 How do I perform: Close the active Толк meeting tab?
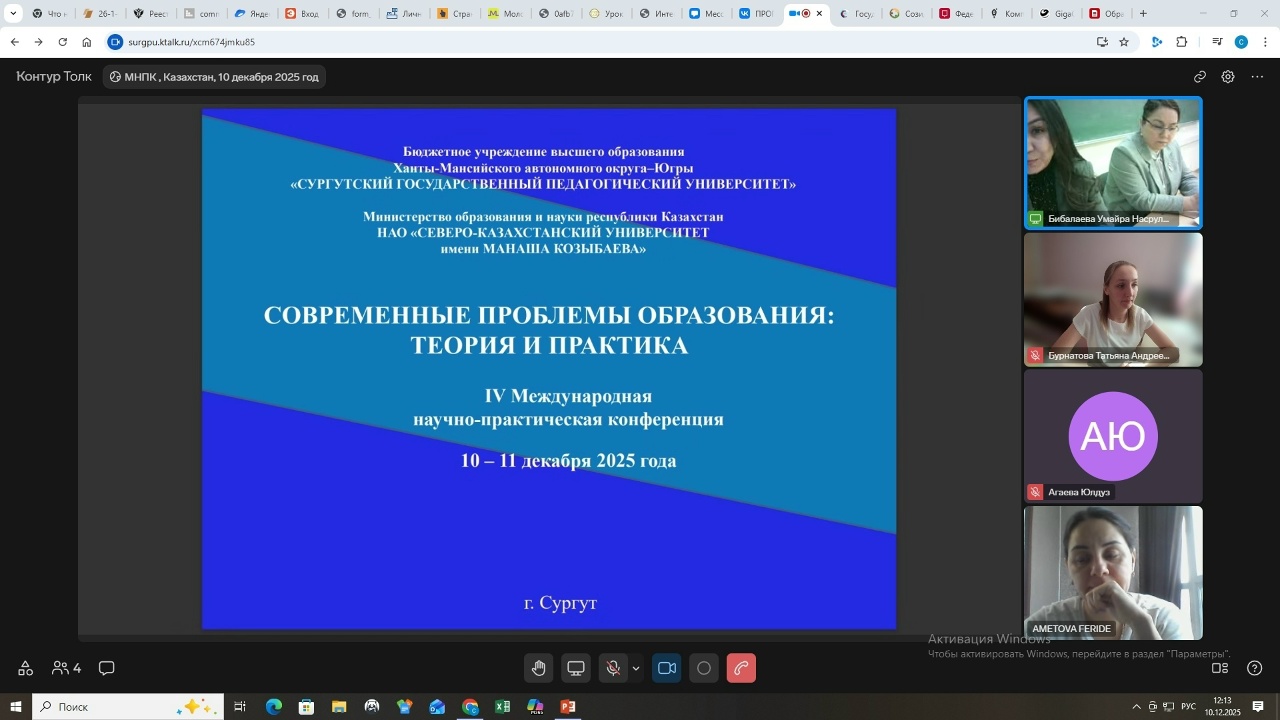(x=819, y=13)
